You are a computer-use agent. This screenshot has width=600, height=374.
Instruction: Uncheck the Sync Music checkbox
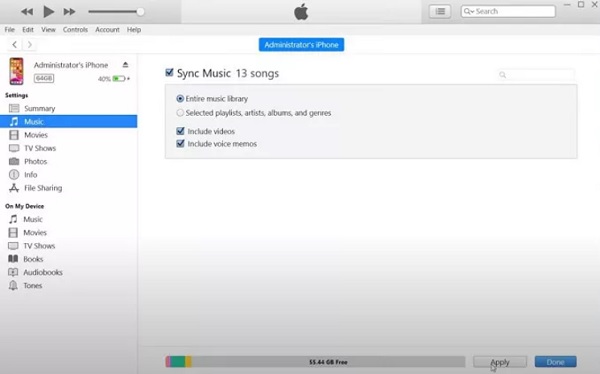(169, 72)
